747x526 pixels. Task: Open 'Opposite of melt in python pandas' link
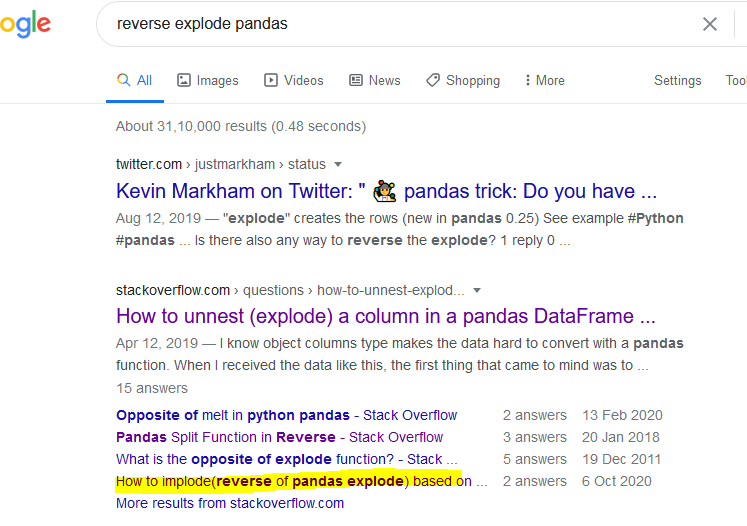pos(286,415)
